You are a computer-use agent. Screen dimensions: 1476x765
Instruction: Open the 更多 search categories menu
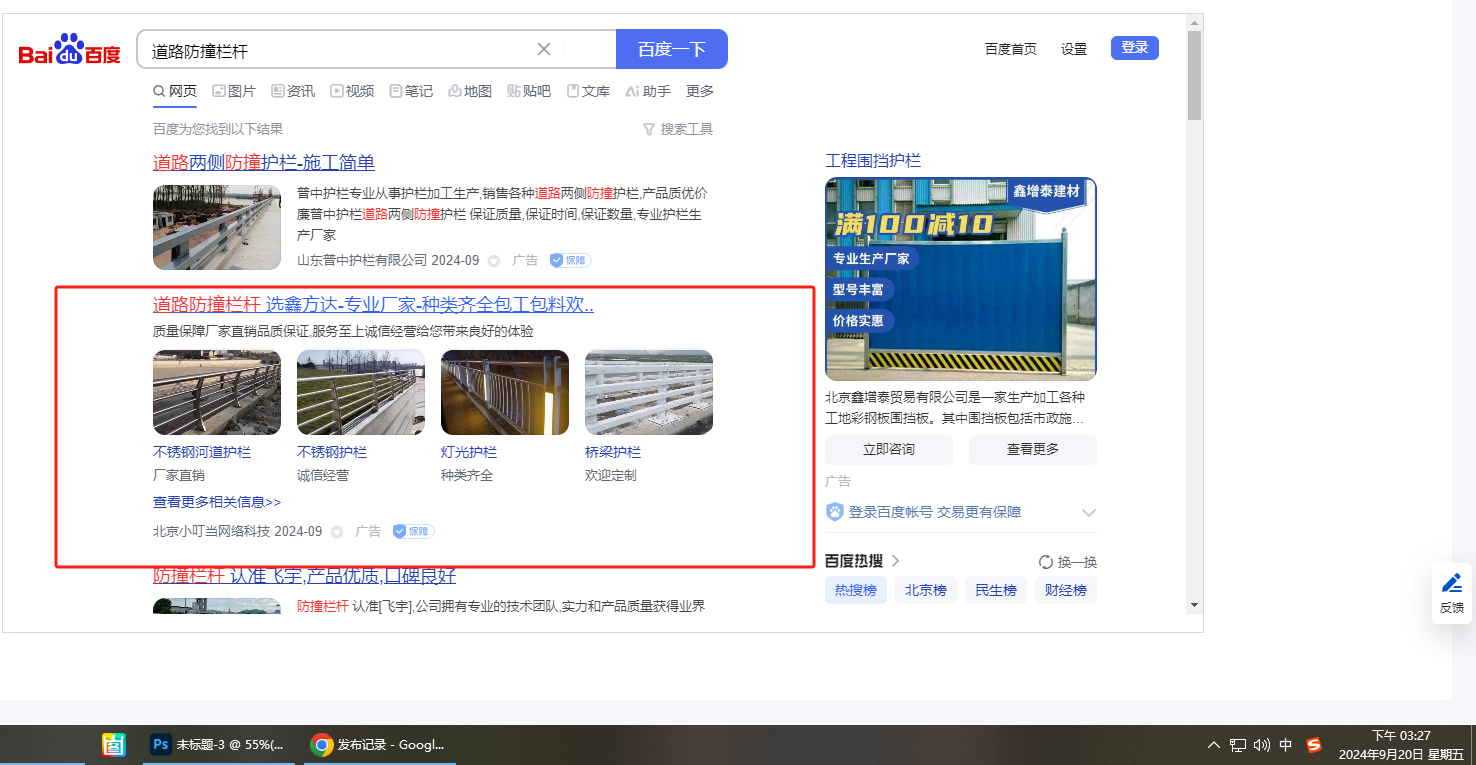[x=700, y=91]
